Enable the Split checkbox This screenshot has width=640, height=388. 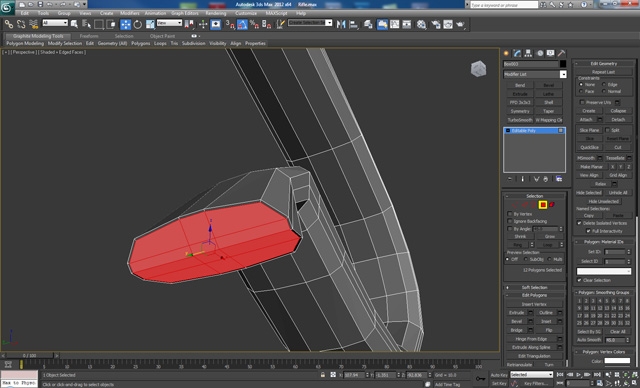[x=607, y=130]
